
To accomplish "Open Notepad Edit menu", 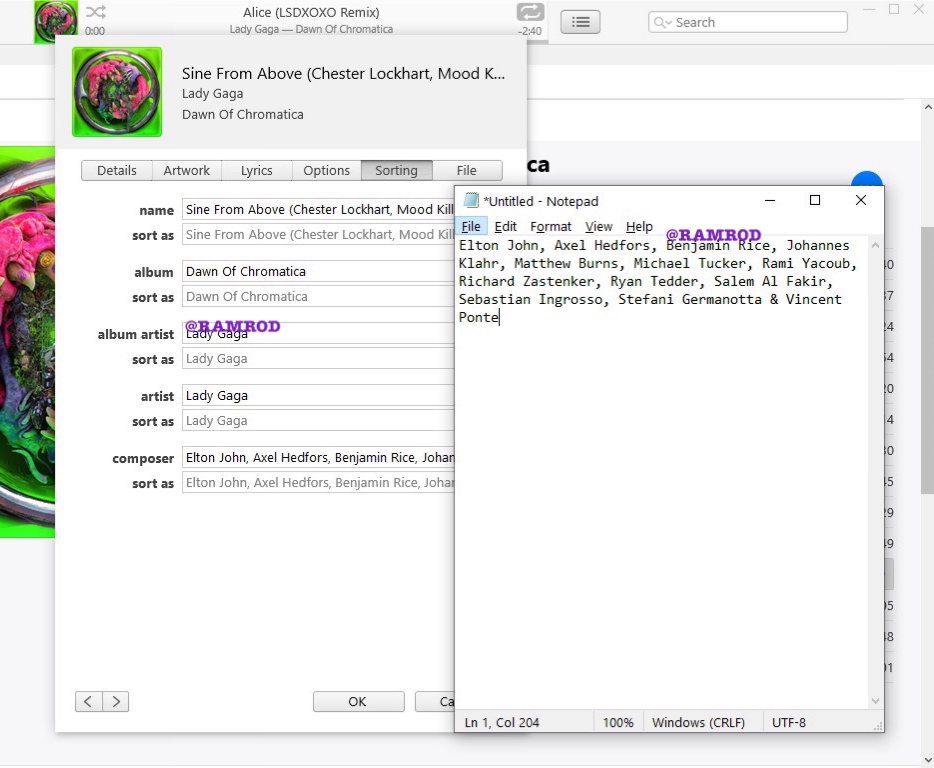I will click(505, 226).
